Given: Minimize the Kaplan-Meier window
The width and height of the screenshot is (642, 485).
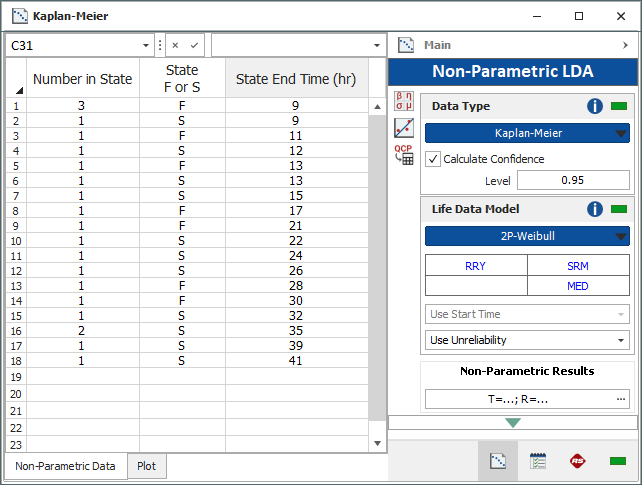Looking at the screenshot, I should 537,16.
